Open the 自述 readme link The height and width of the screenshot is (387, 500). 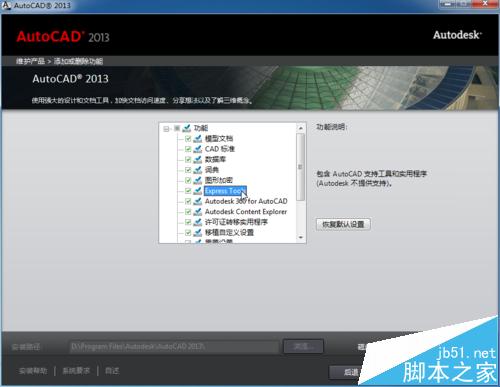(x=112, y=371)
